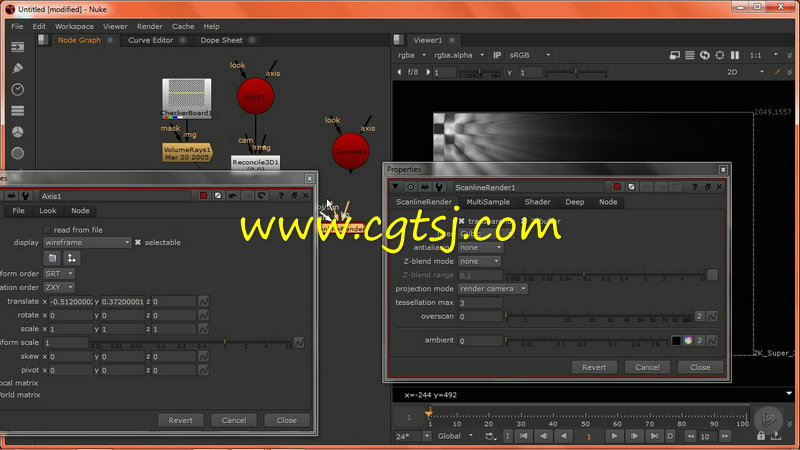Open antialiasing none dropdown
This screenshot has width=800, height=450.
click(x=480, y=247)
